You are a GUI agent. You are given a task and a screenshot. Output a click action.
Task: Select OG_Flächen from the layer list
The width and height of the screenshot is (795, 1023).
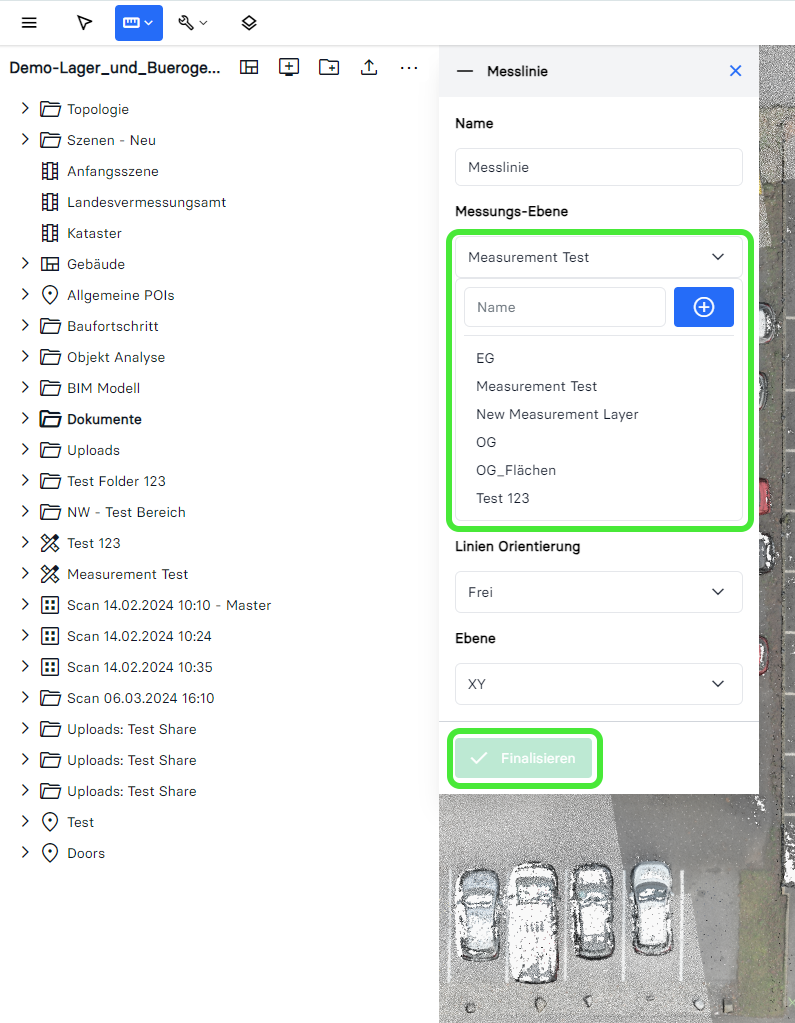[516, 470]
